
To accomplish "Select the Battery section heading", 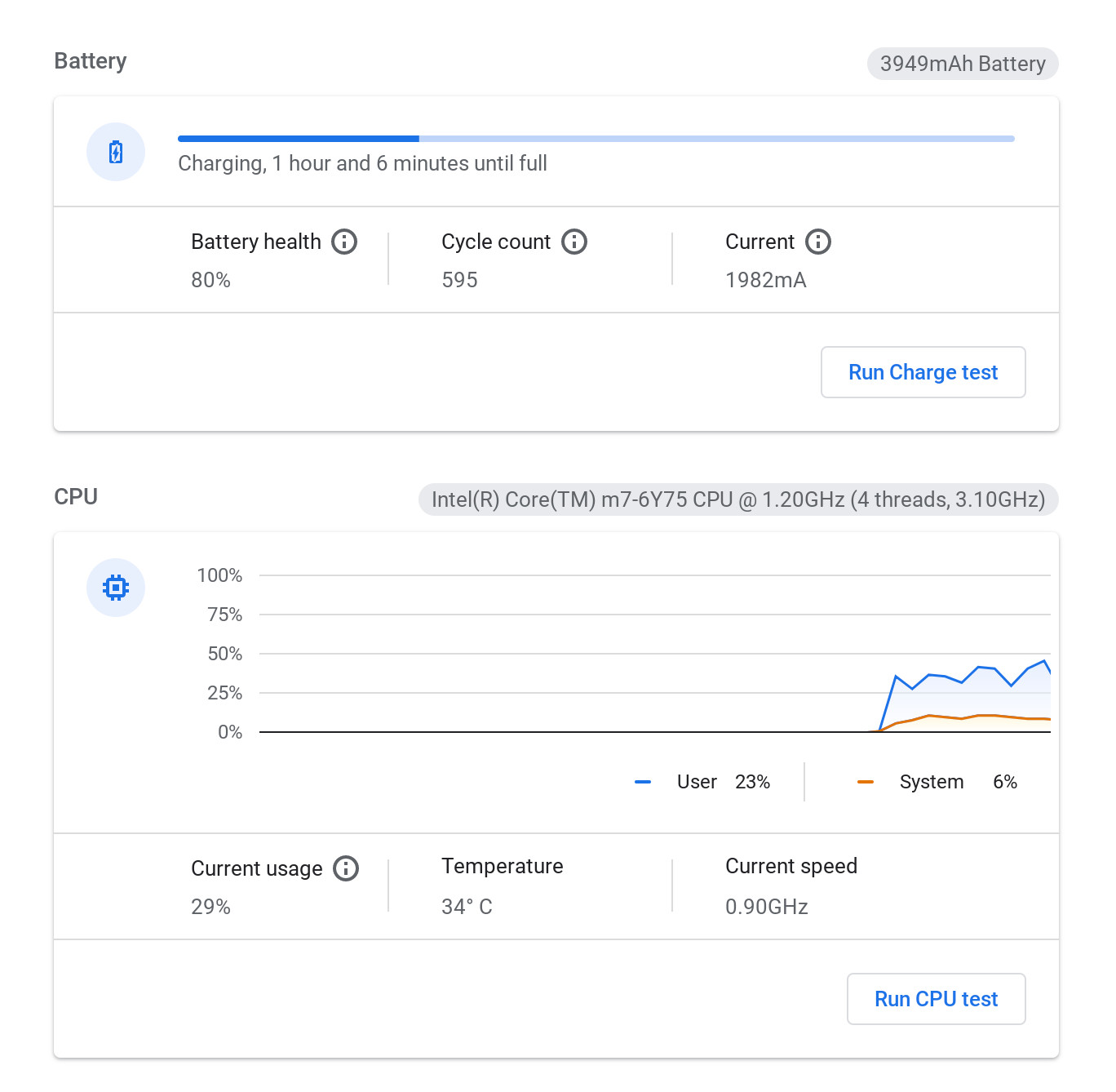I will tap(91, 62).
